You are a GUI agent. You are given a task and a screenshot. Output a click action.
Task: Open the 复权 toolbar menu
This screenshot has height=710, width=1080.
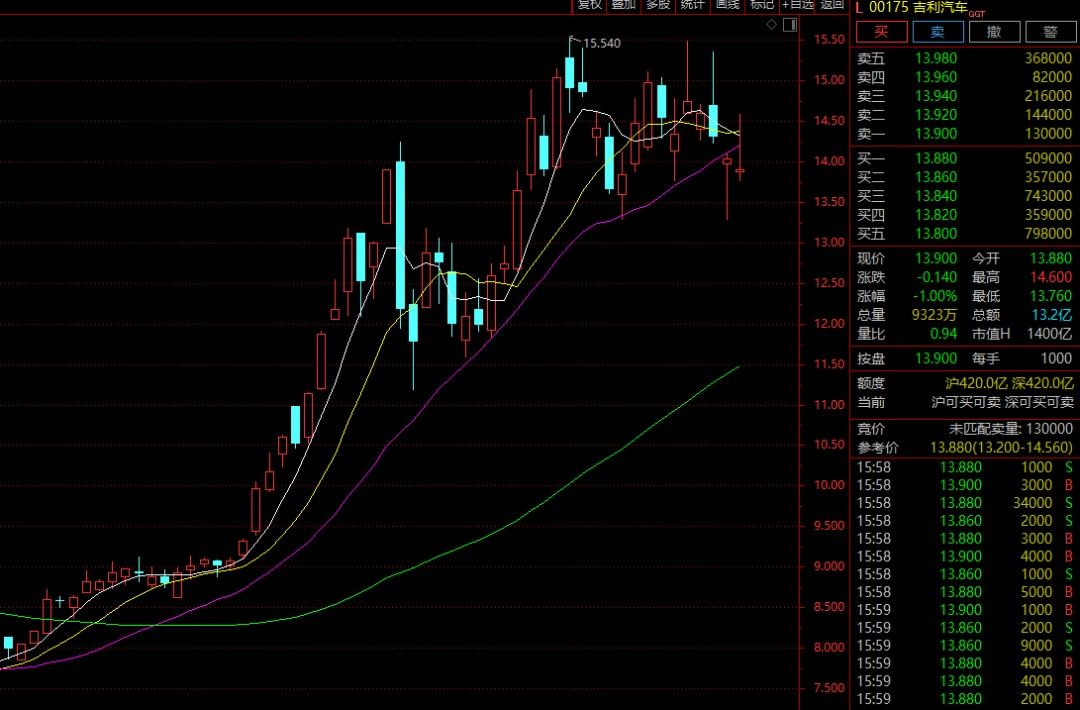(589, 5)
